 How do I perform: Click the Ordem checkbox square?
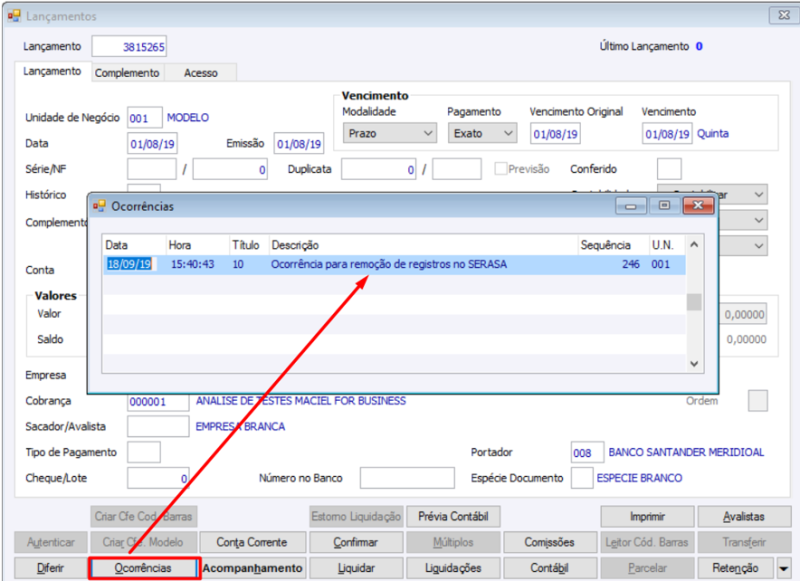pos(757,400)
